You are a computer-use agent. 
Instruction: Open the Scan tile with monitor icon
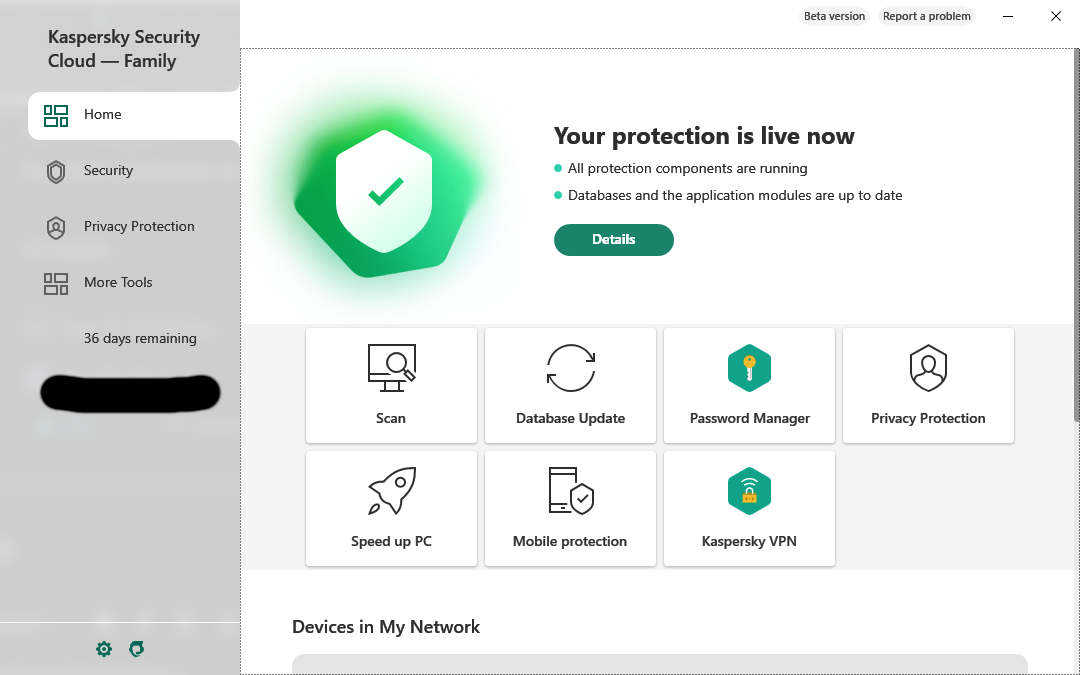click(x=391, y=385)
